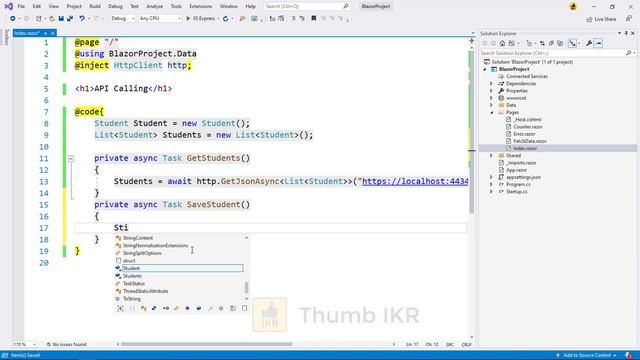Click the bookmark toolbar icon
The width and height of the screenshot is (640, 360).
click(x=313, y=18)
